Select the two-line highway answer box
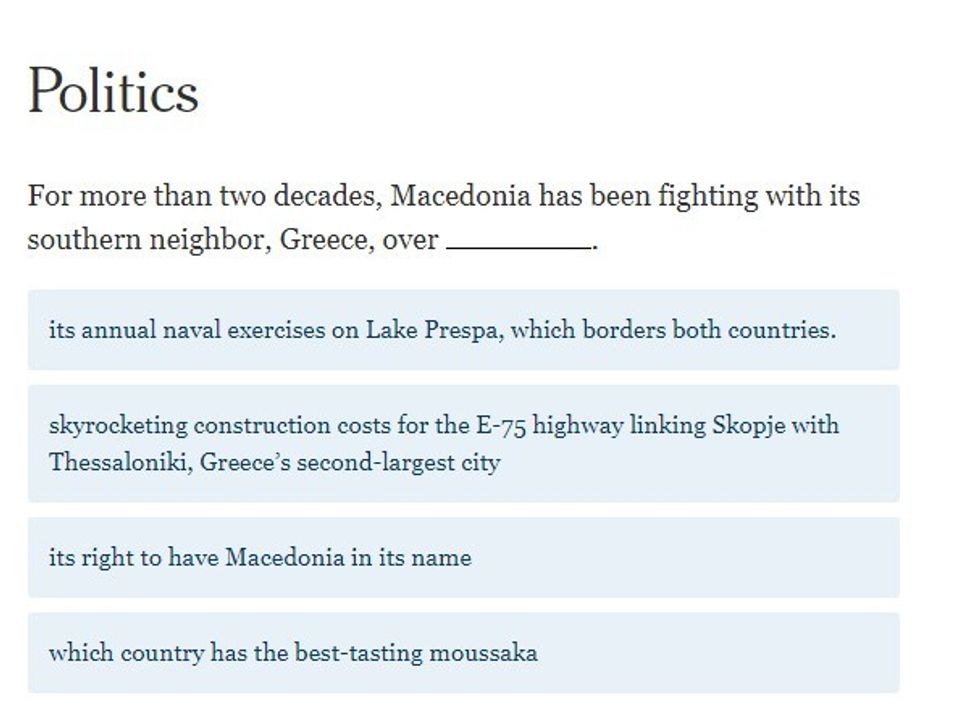 (462, 444)
